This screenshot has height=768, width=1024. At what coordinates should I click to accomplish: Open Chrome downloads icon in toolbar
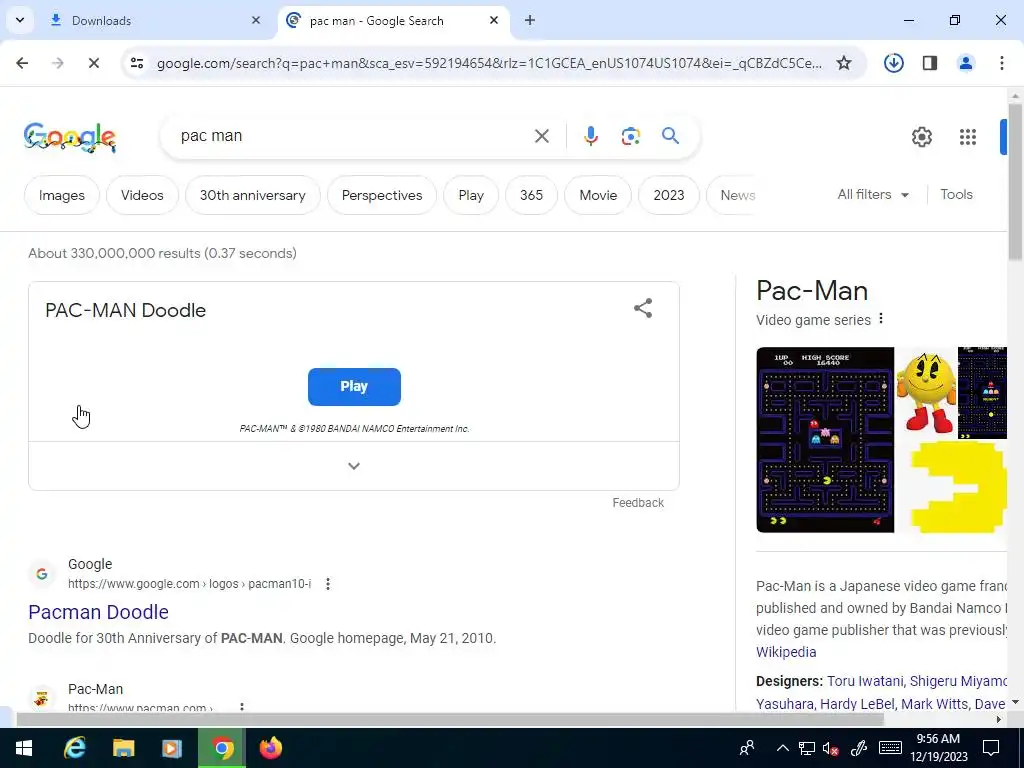click(x=893, y=63)
